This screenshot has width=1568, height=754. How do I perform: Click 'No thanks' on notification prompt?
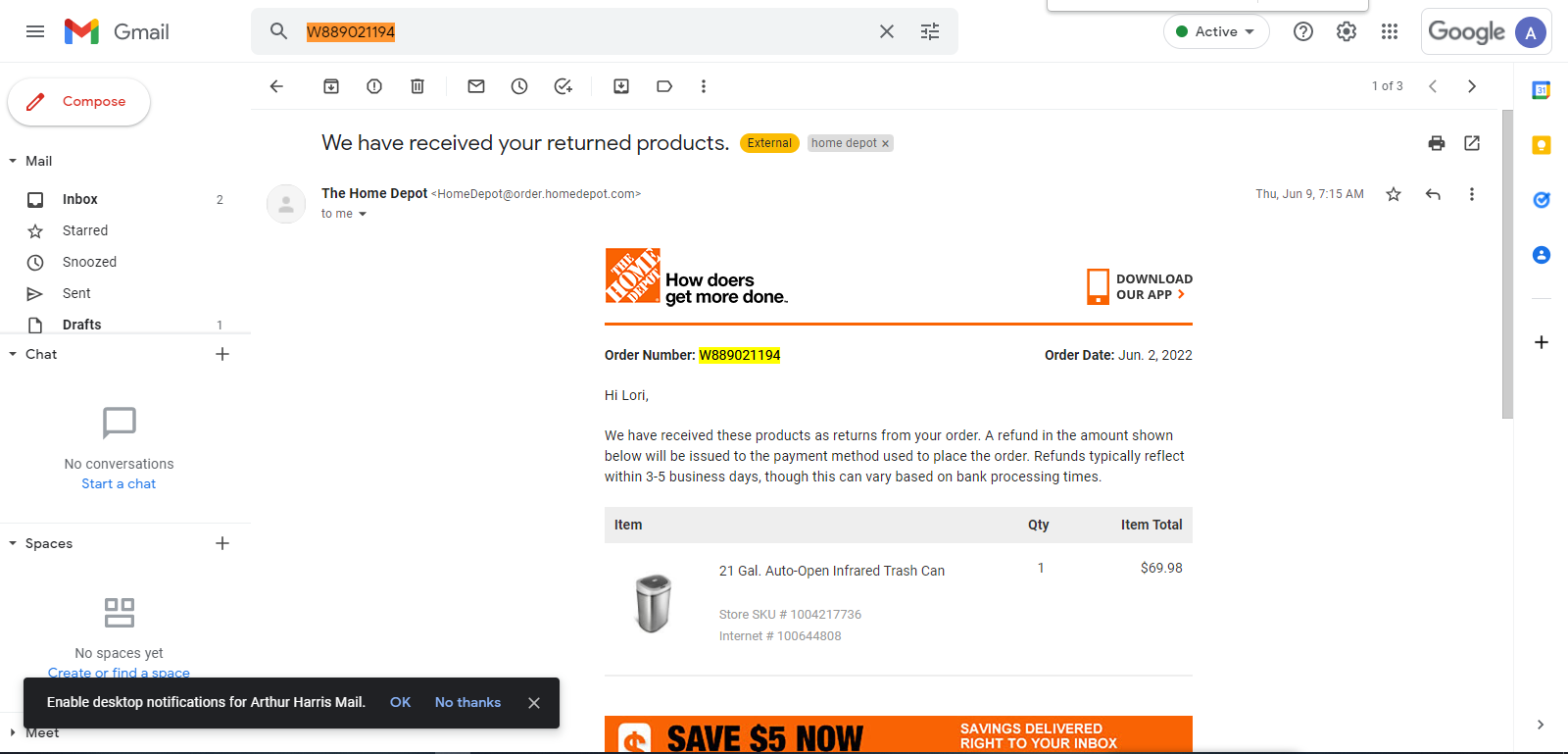pyautogui.click(x=467, y=702)
